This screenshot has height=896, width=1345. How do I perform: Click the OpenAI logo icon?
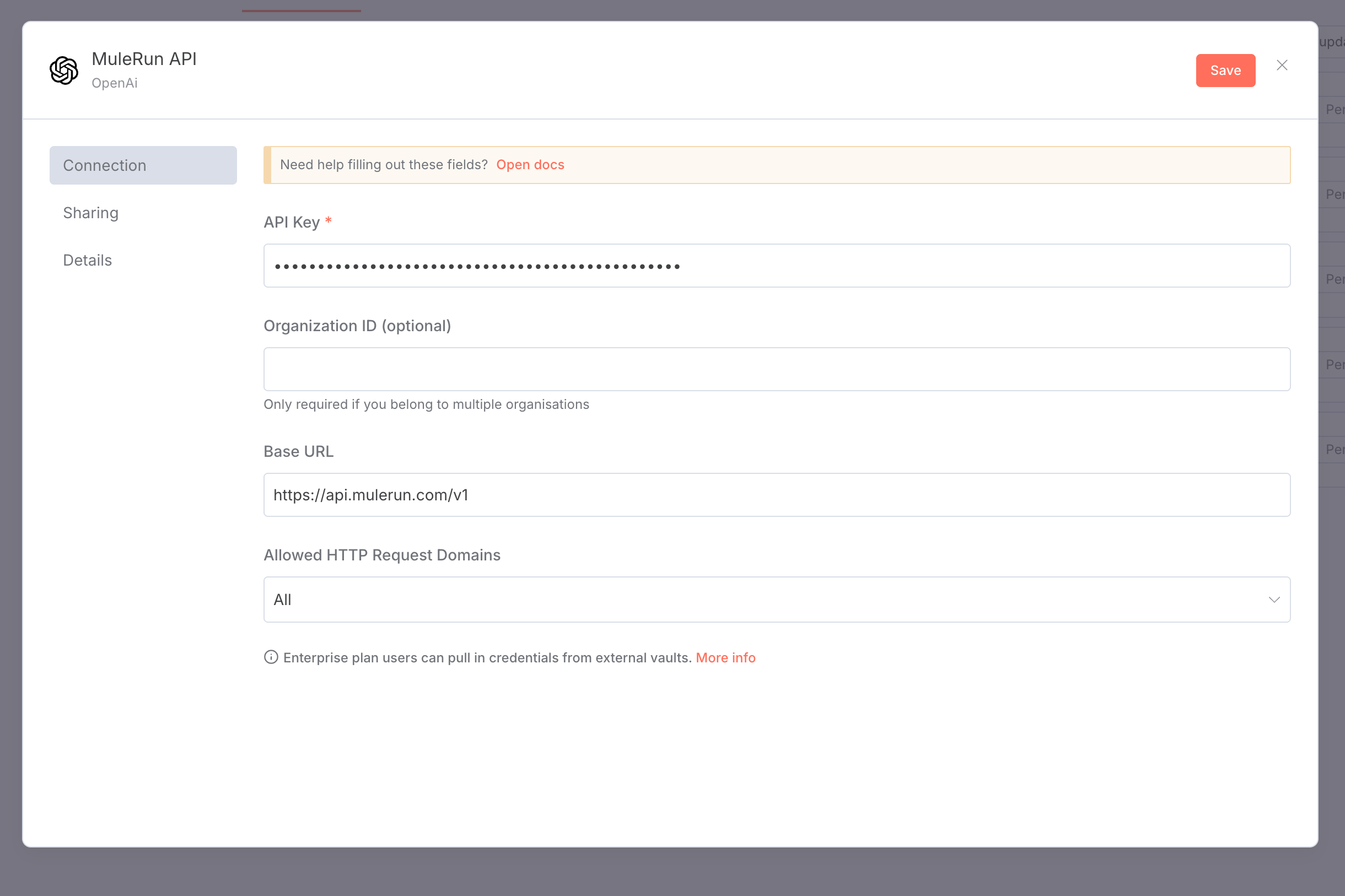pos(63,71)
